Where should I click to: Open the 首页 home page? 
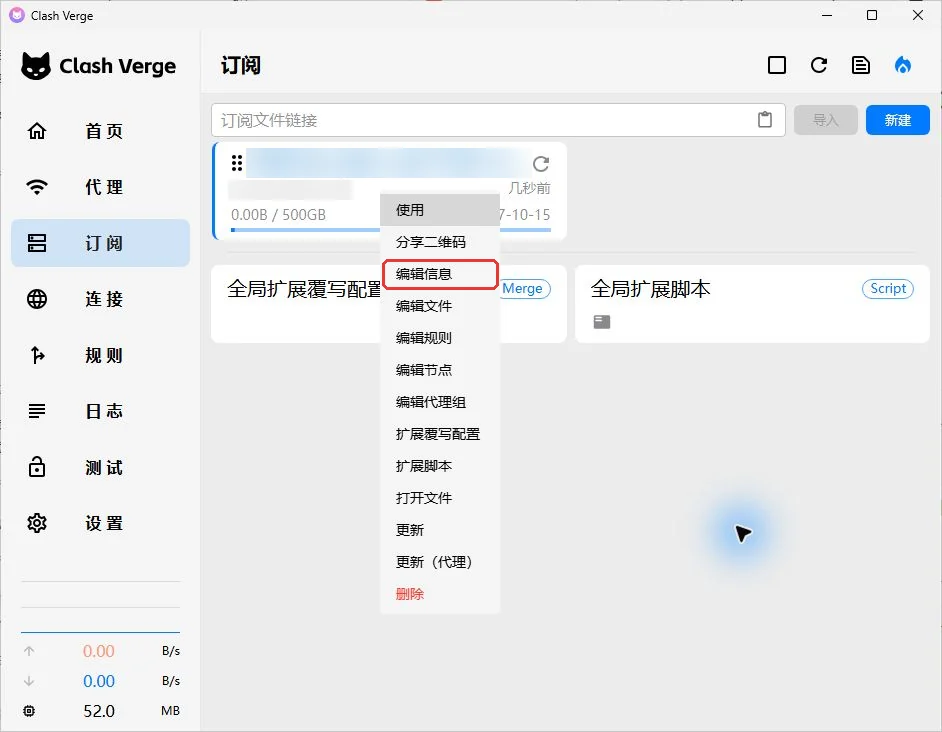tap(100, 131)
